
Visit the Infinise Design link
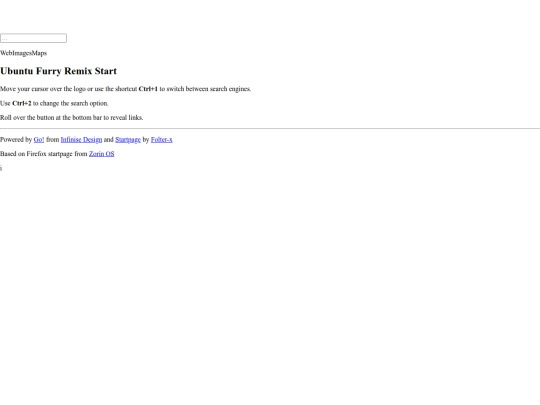point(81,139)
